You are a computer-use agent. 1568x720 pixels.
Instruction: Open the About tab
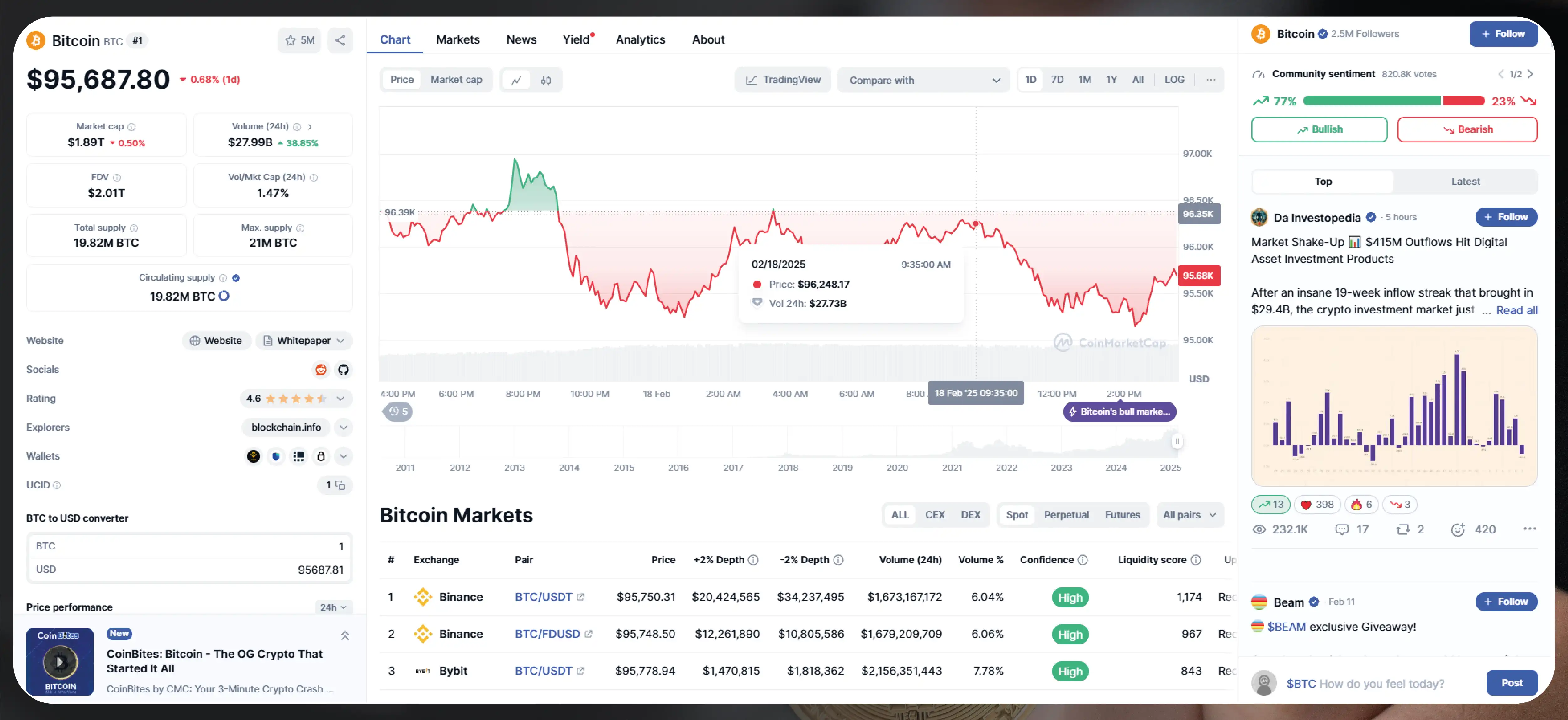[708, 39]
